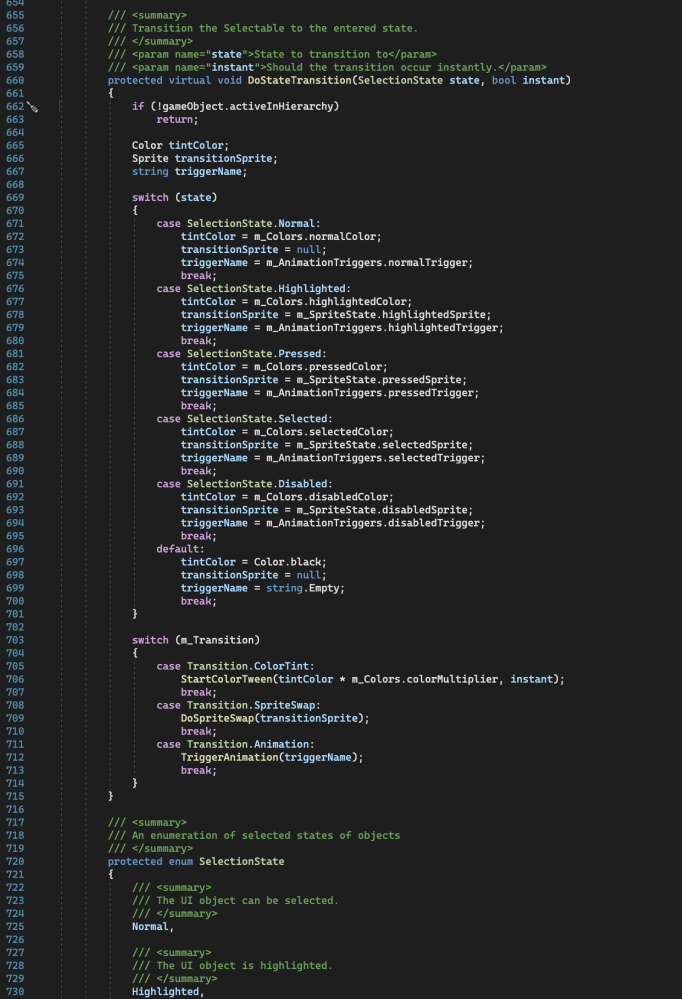
Task: Click line number 715 in the gutter
Action: pos(15,796)
